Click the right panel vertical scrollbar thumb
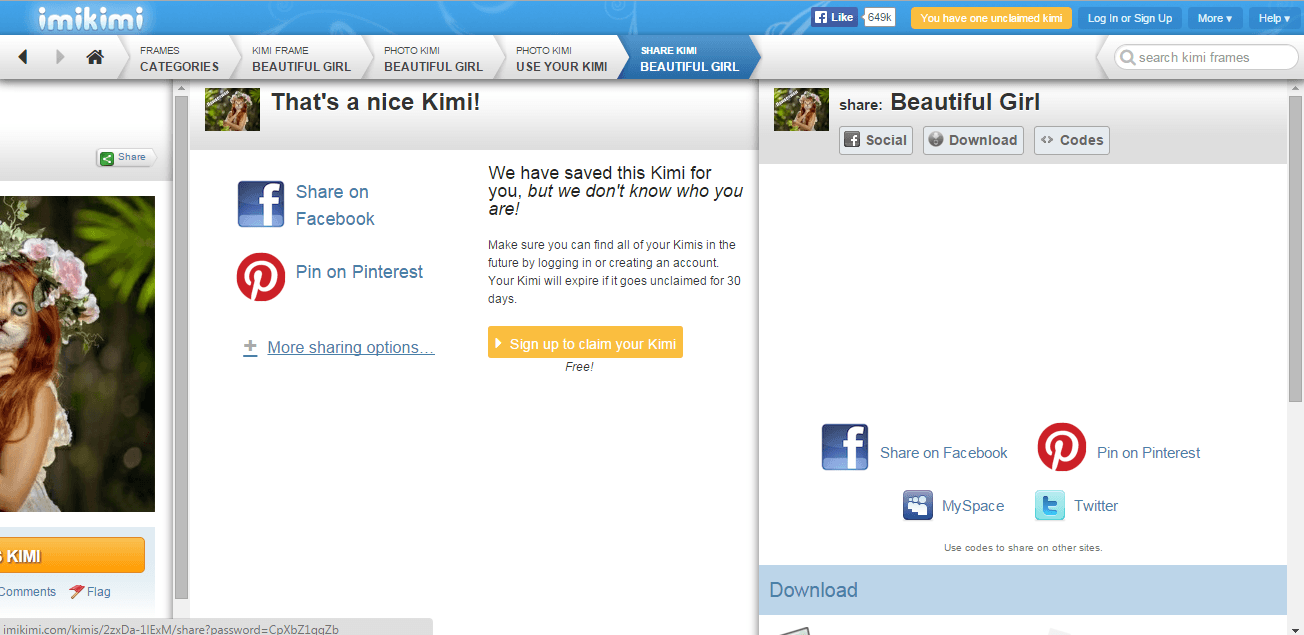 point(1295,248)
